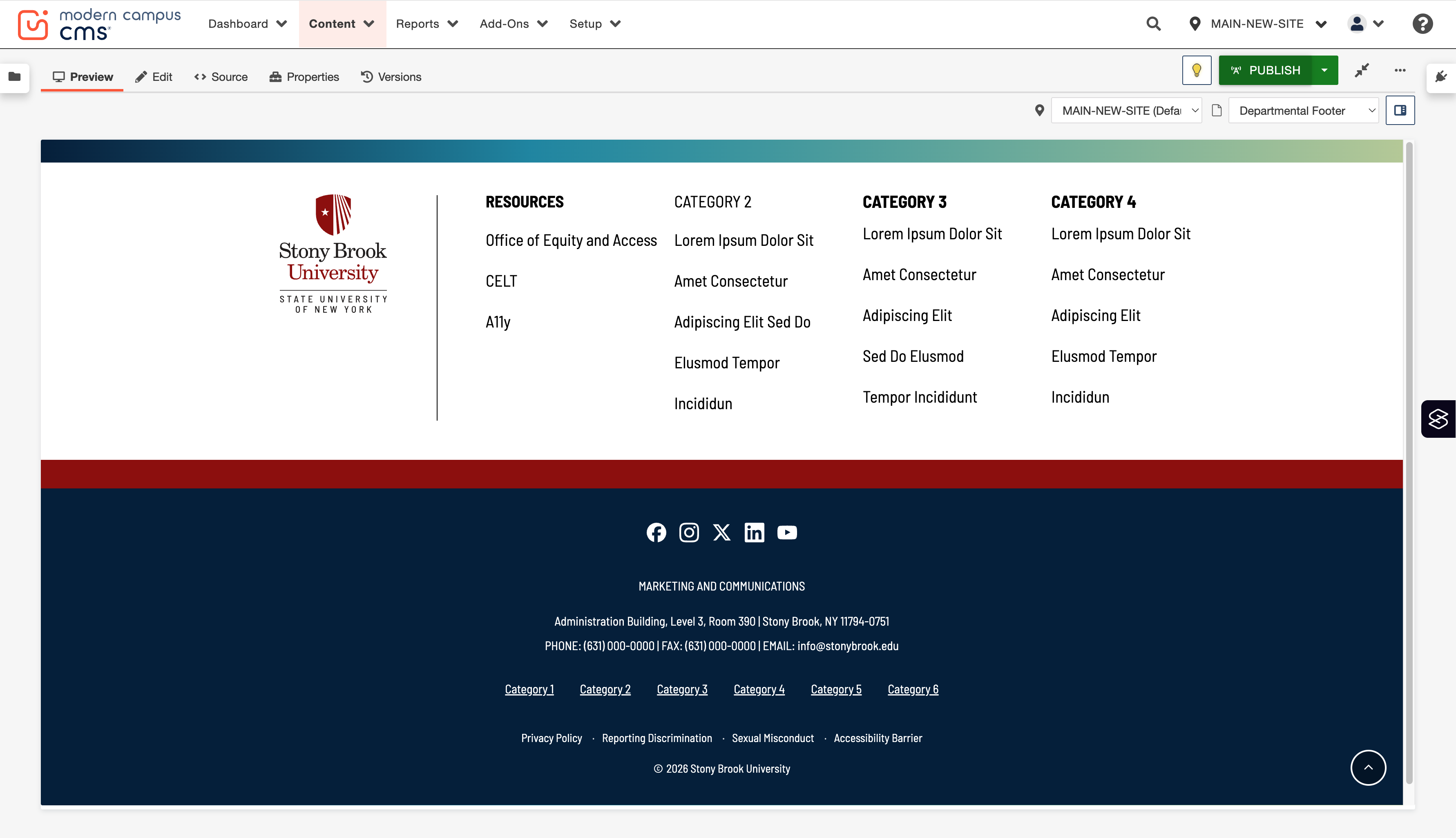Expand the Add-Ons menu
The width and height of the screenshot is (1456, 838).
pos(514,24)
